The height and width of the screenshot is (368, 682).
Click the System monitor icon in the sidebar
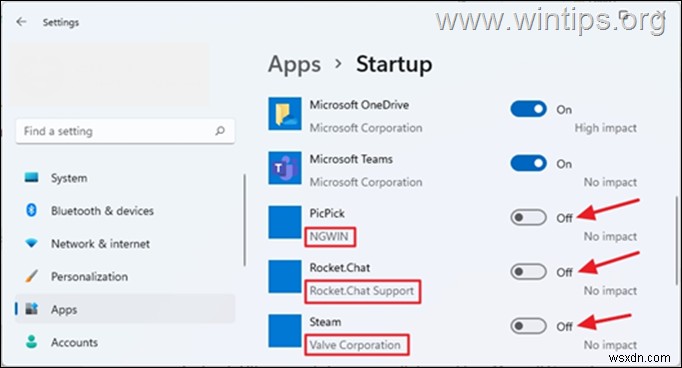[31, 177]
